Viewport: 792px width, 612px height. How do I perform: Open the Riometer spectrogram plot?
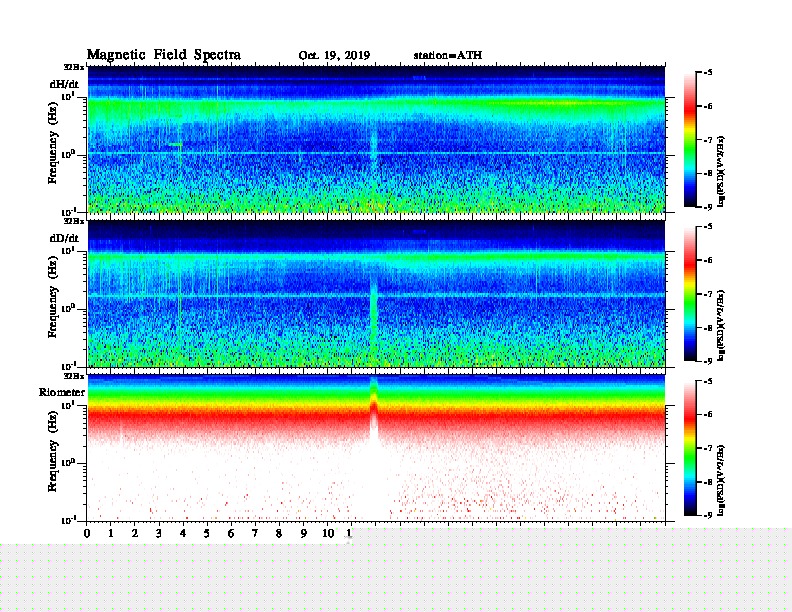coord(376,448)
